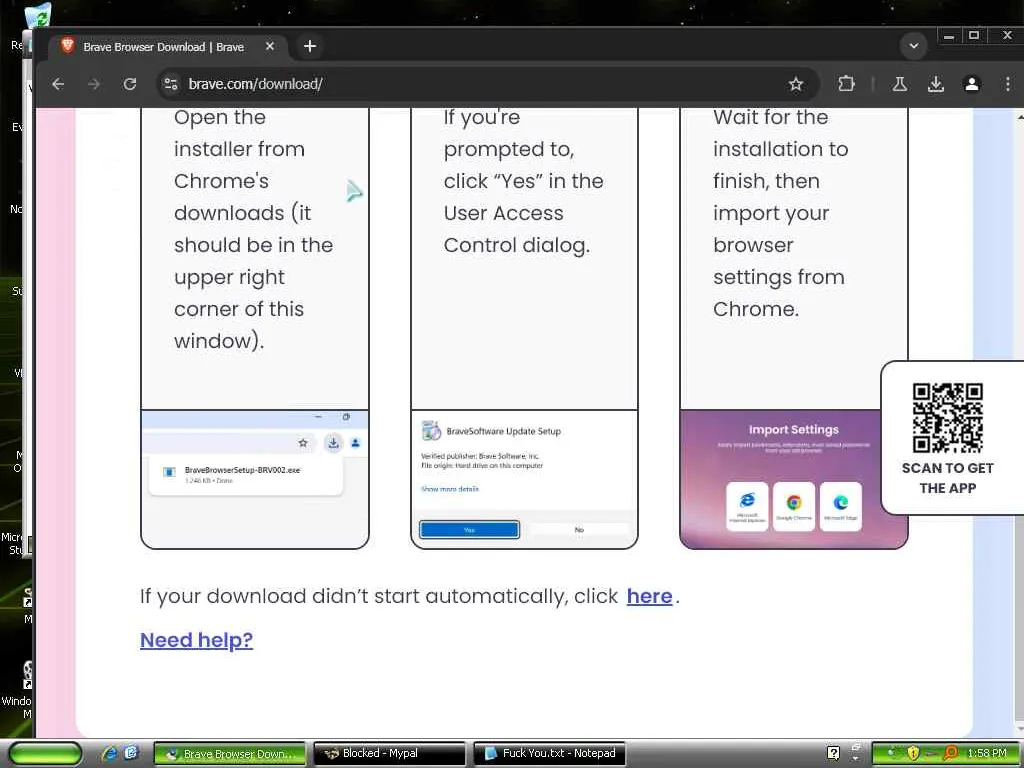Open the Chrome three-dot menu
The image size is (1024, 768).
[1008, 84]
